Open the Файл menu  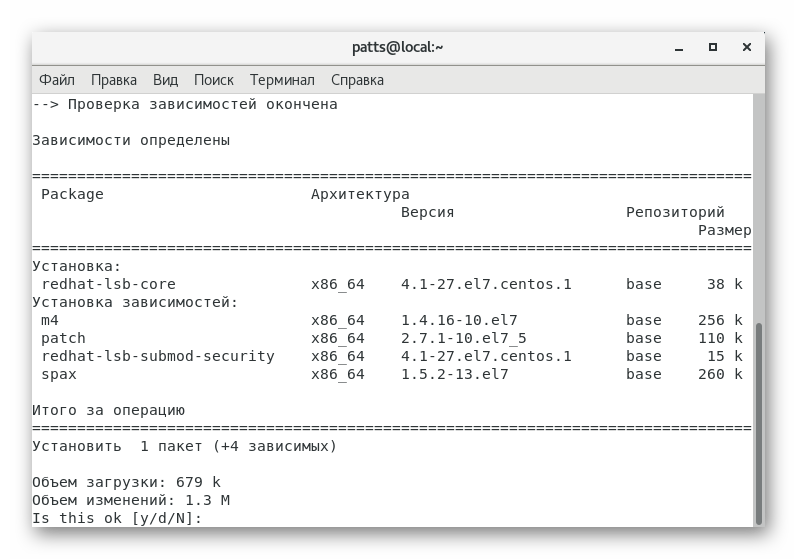[x=57, y=80]
